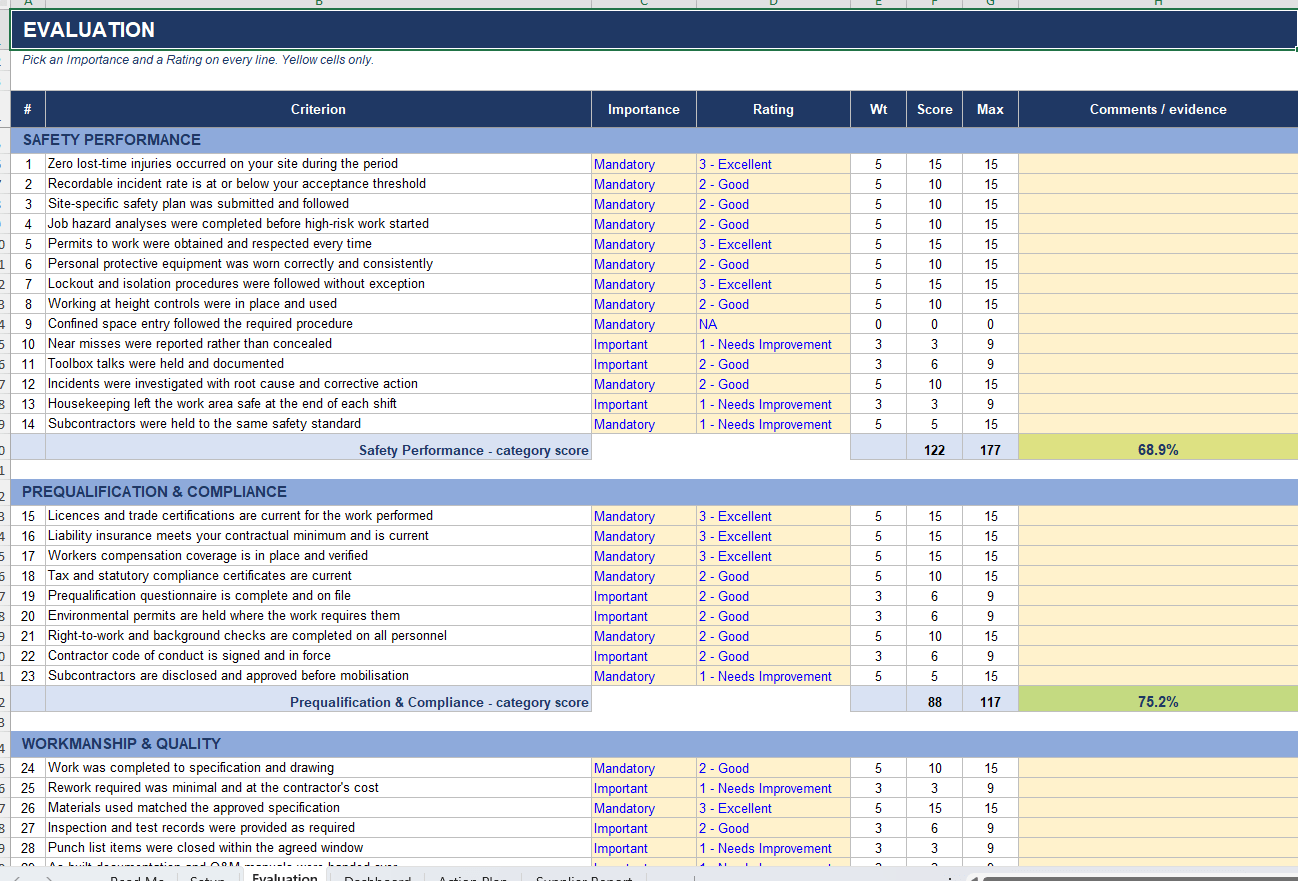Select criterion 'Inspection and test records were provided'
Screen dimensions: 1298x881
click(x=318, y=828)
